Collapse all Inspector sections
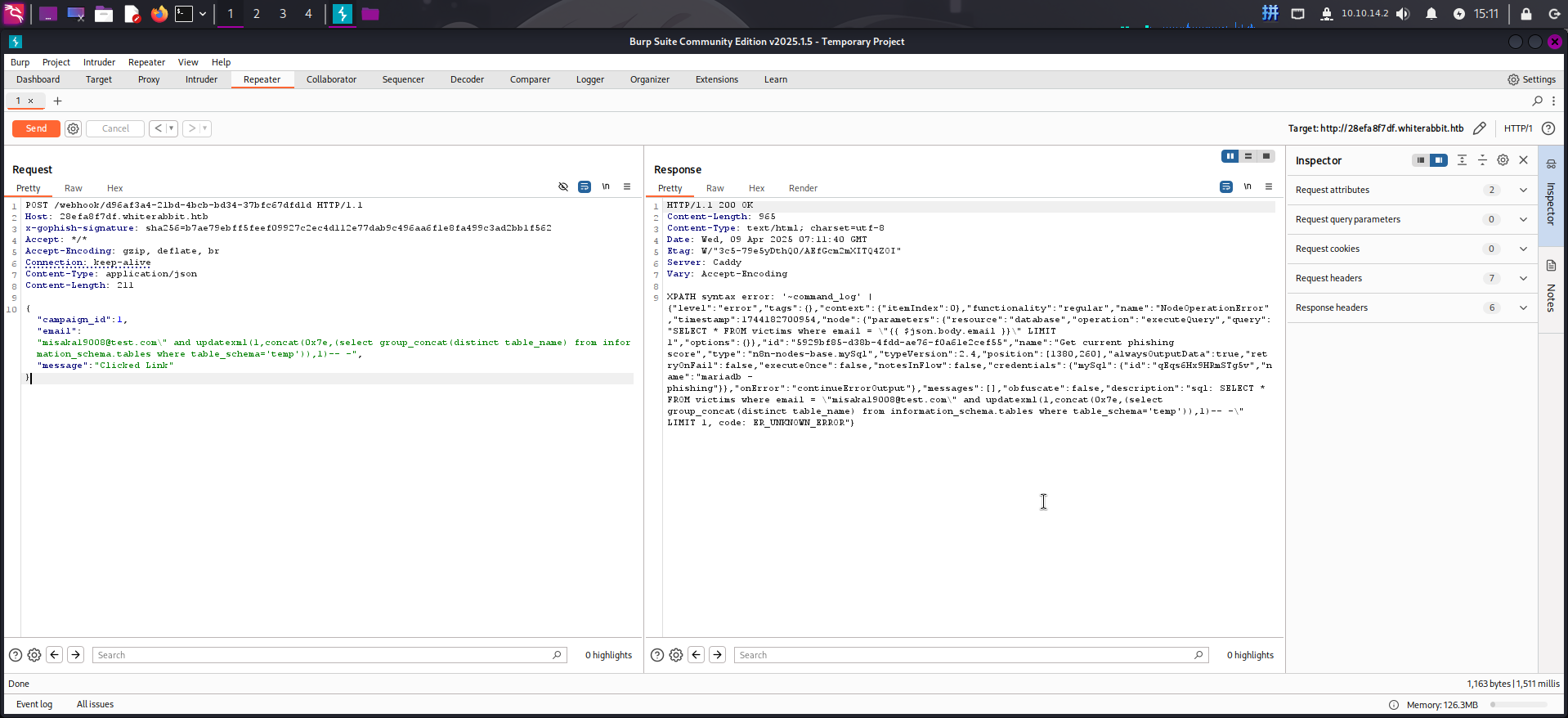Viewport: 1568px width, 718px height. coord(1482,160)
